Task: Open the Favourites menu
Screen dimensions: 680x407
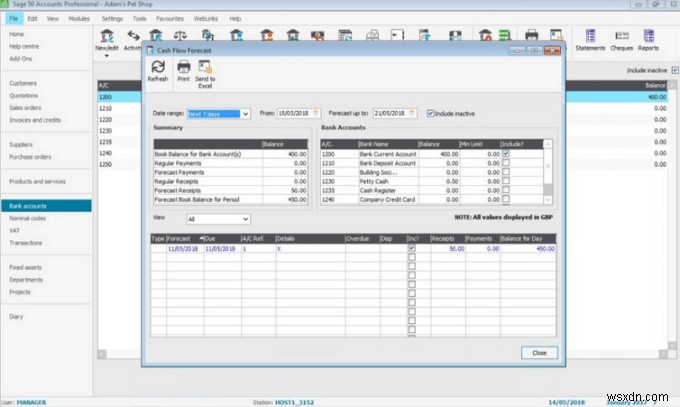Action: tap(170, 19)
